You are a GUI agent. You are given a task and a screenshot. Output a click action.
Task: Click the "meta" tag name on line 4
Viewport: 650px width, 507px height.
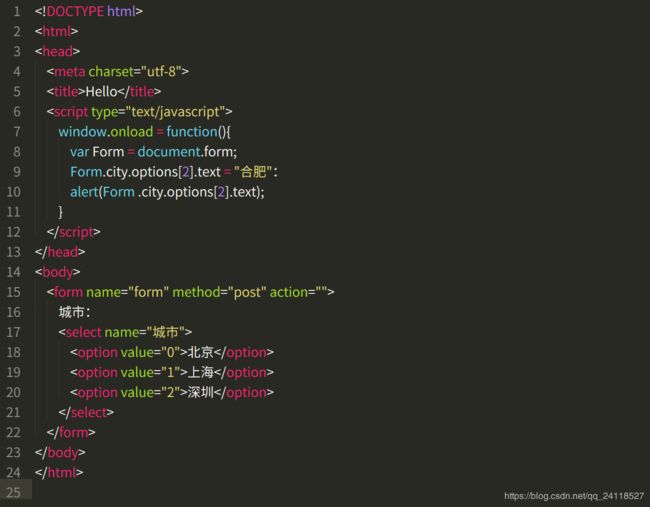(70, 71)
